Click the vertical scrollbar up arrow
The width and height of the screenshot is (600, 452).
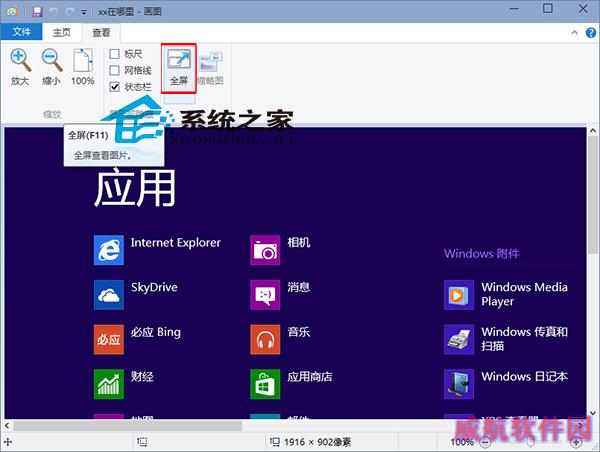click(x=593, y=131)
